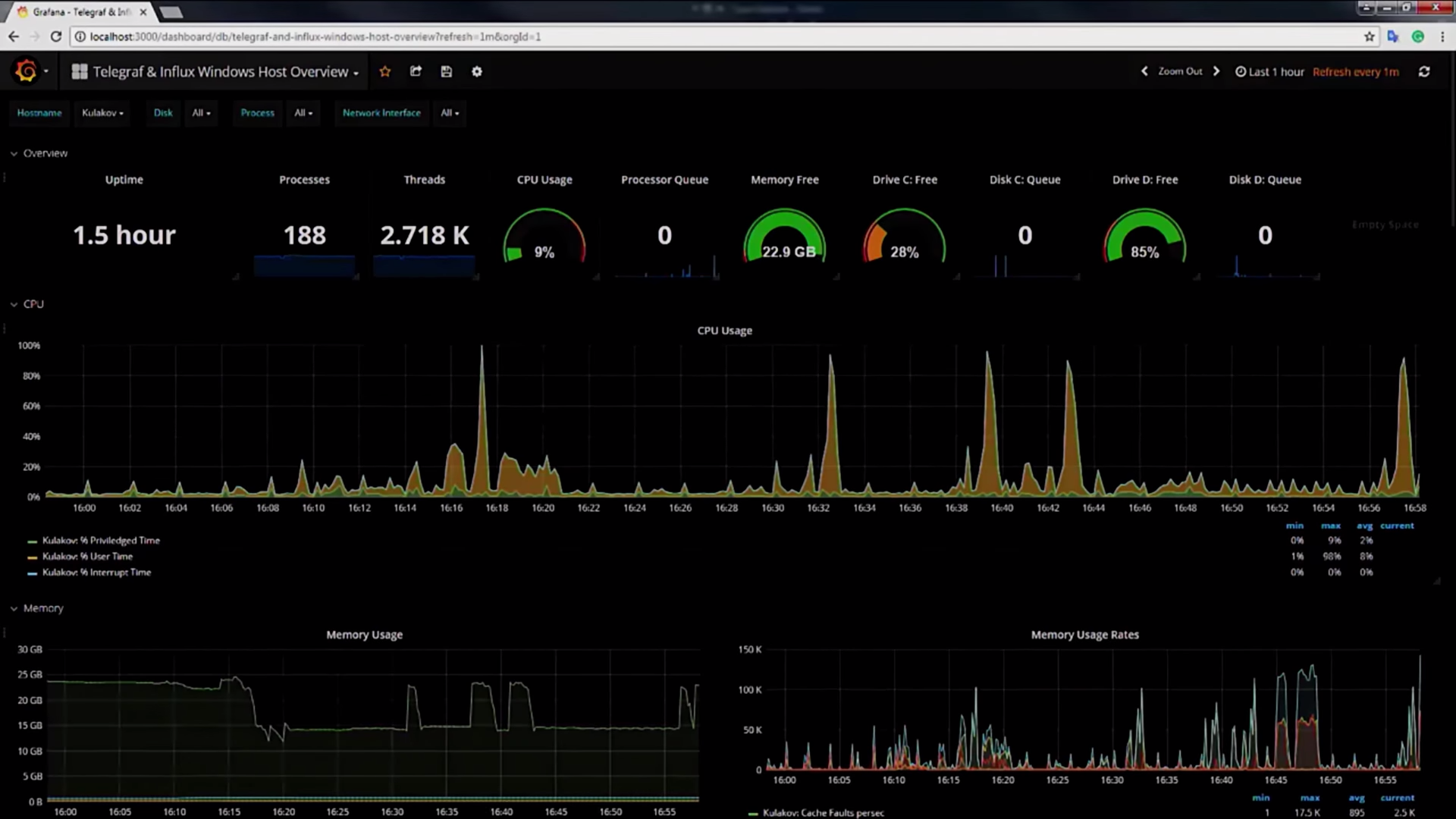Image resolution: width=1456 pixels, height=819 pixels.
Task: Open the Disk All dropdown
Action: click(201, 113)
